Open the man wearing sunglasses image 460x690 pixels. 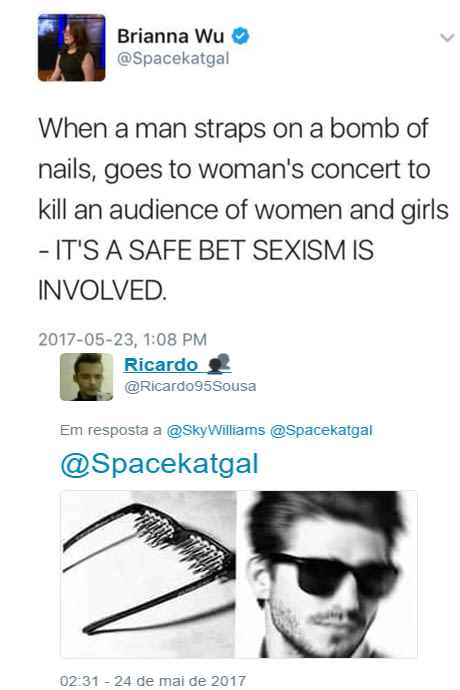point(327,574)
